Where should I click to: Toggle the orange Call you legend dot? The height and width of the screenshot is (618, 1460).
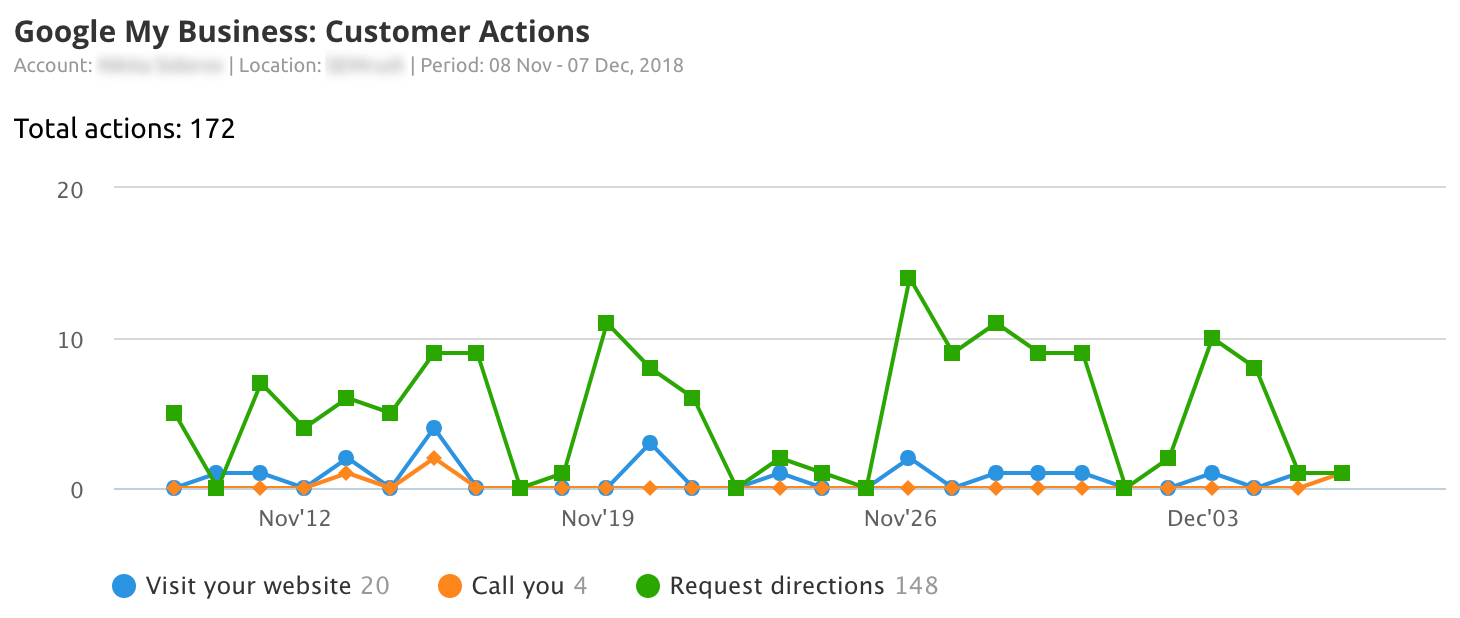tap(450, 586)
